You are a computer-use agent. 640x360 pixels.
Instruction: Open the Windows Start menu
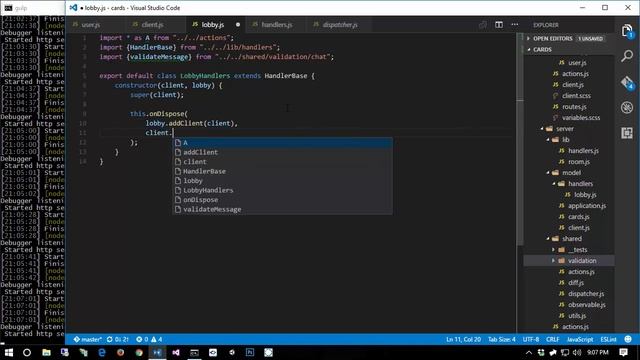(9, 353)
